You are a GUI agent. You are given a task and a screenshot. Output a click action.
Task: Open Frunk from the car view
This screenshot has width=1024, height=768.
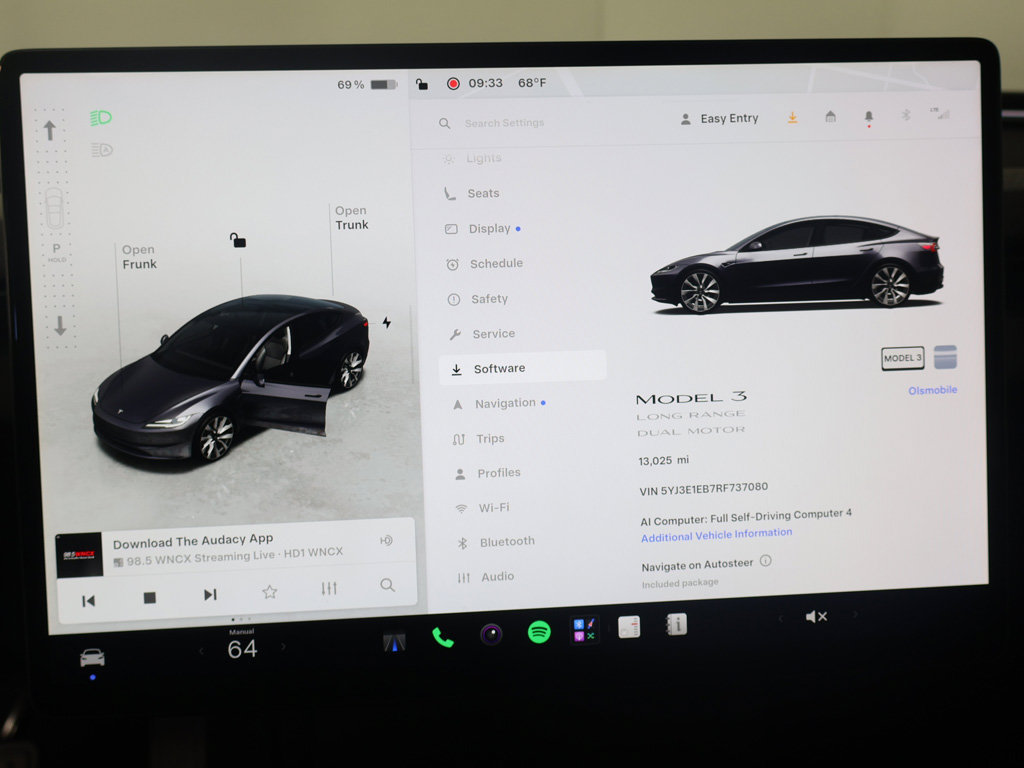pos(139,257)
